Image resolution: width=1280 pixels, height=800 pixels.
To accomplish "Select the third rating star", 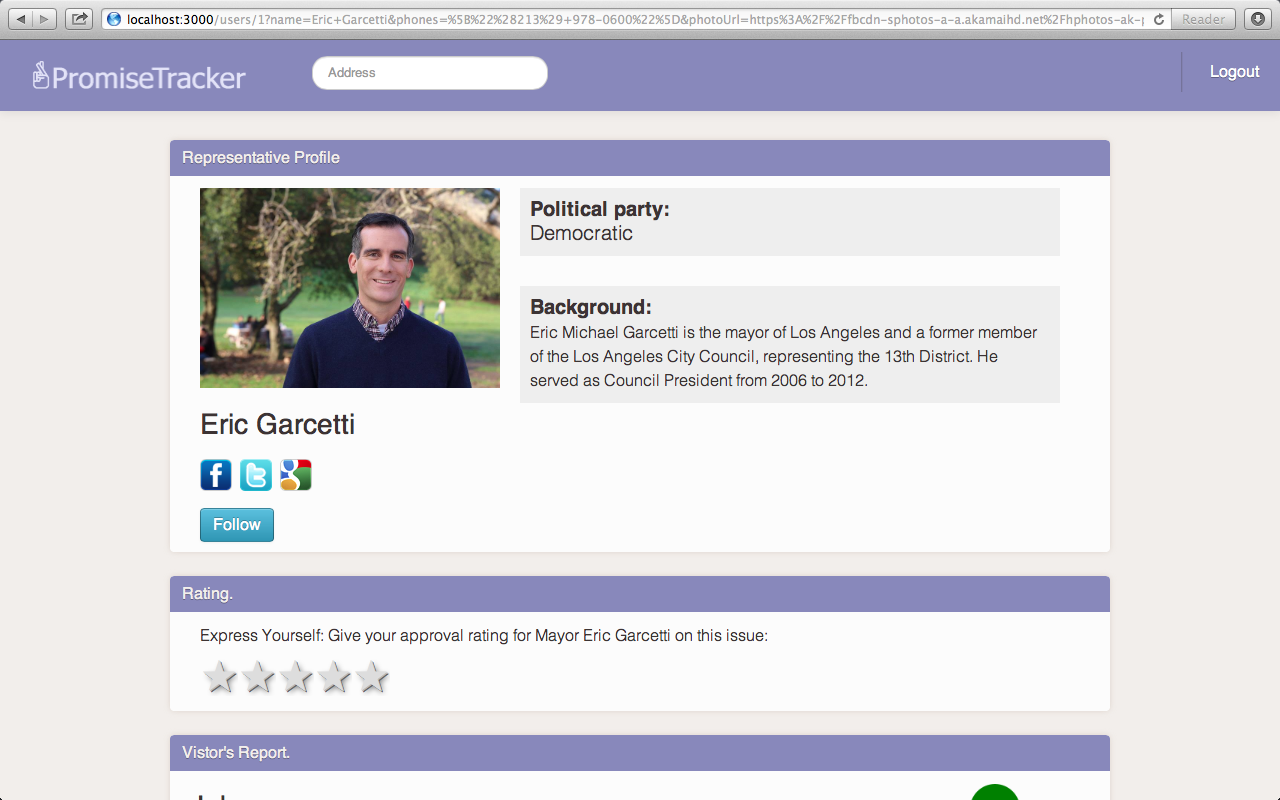I will tap(296, 677).
